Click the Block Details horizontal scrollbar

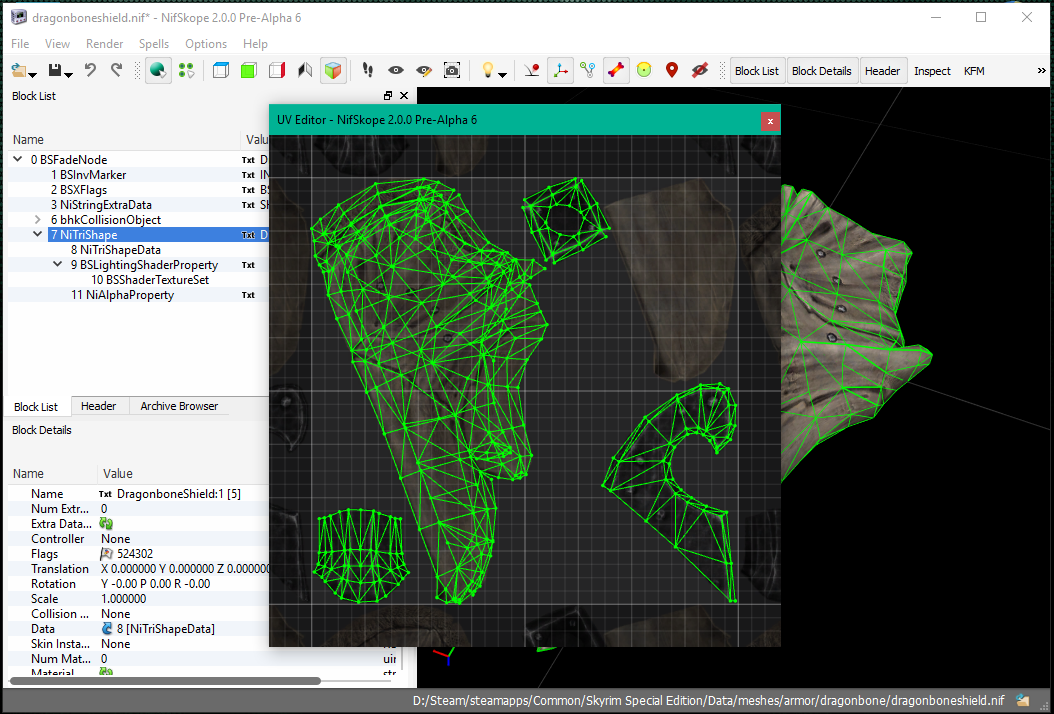coord(165,681)
